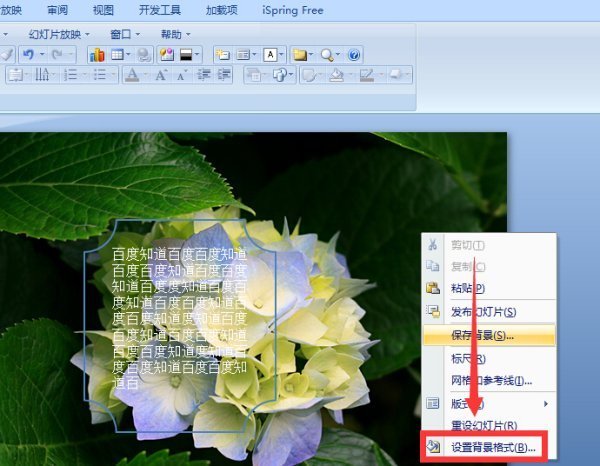Expand the Undo history dropdown arrow
Screen dimensions: 600x466
coord(42,55)
